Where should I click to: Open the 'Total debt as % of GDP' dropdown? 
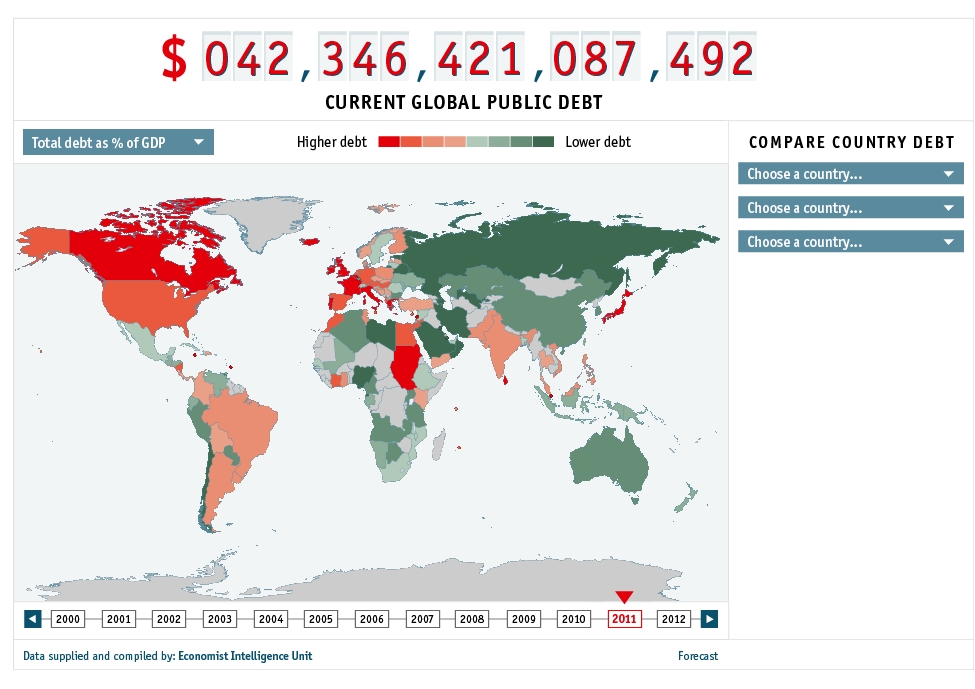pyautogui.click(x=118, y=143)
